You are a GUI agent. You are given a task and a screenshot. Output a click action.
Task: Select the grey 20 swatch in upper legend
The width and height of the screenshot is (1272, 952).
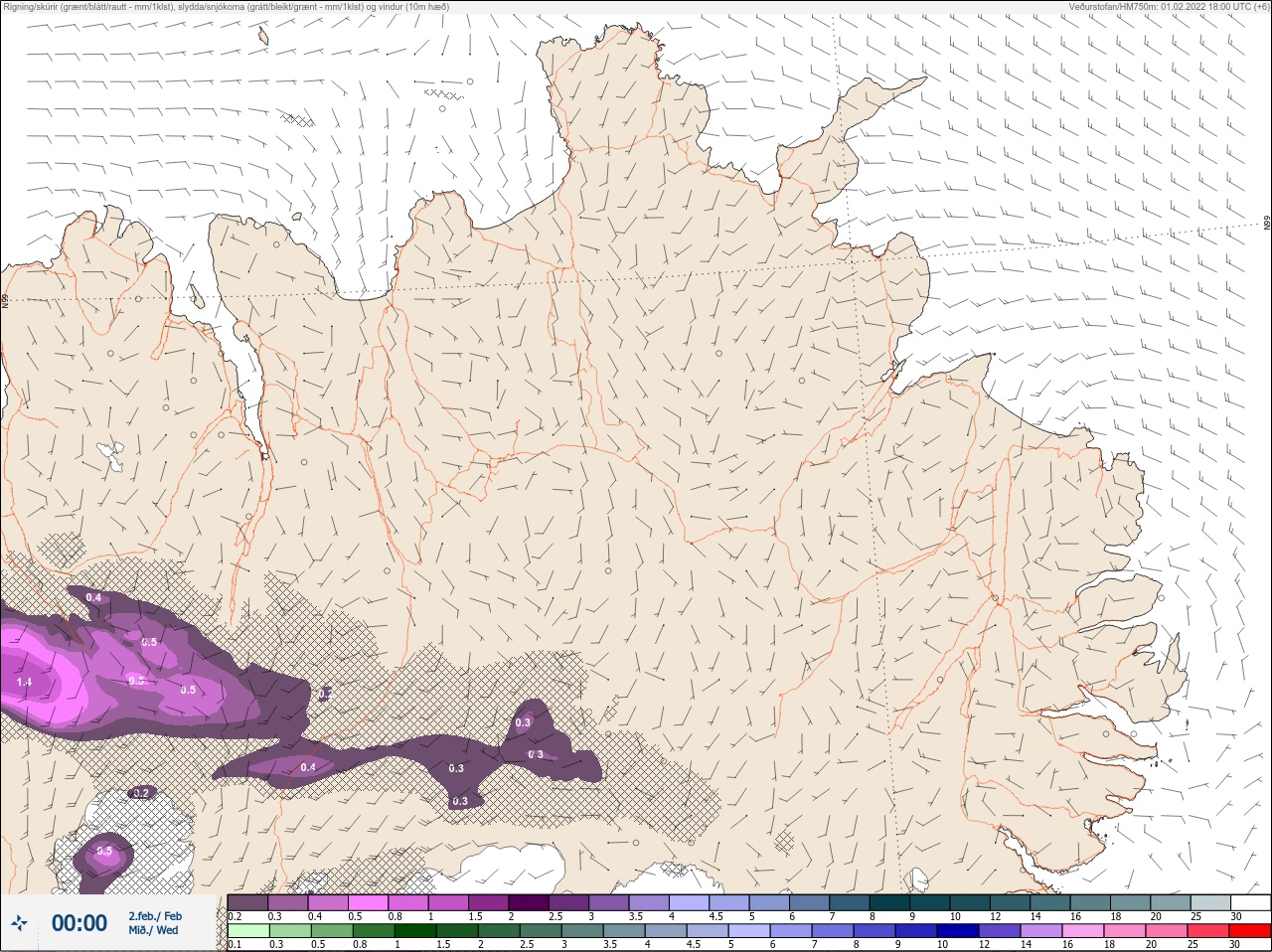(x=1170, y=902)
